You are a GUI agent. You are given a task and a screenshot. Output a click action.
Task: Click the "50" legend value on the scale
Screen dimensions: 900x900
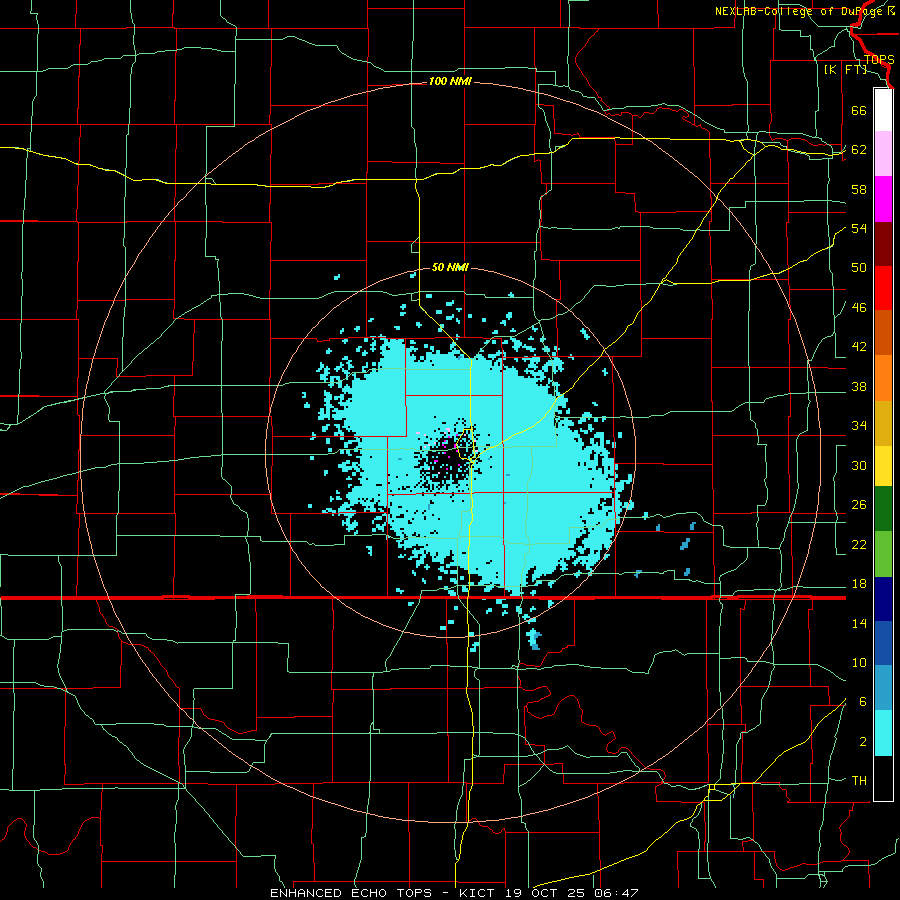pos(859,268)
